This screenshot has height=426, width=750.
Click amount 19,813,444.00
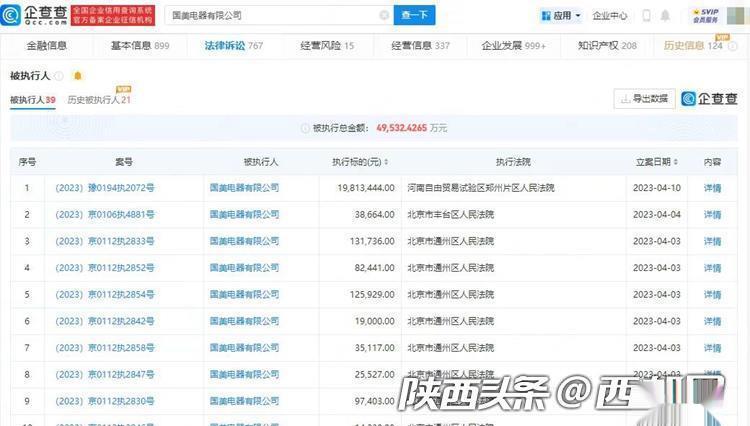pos(366,188)
